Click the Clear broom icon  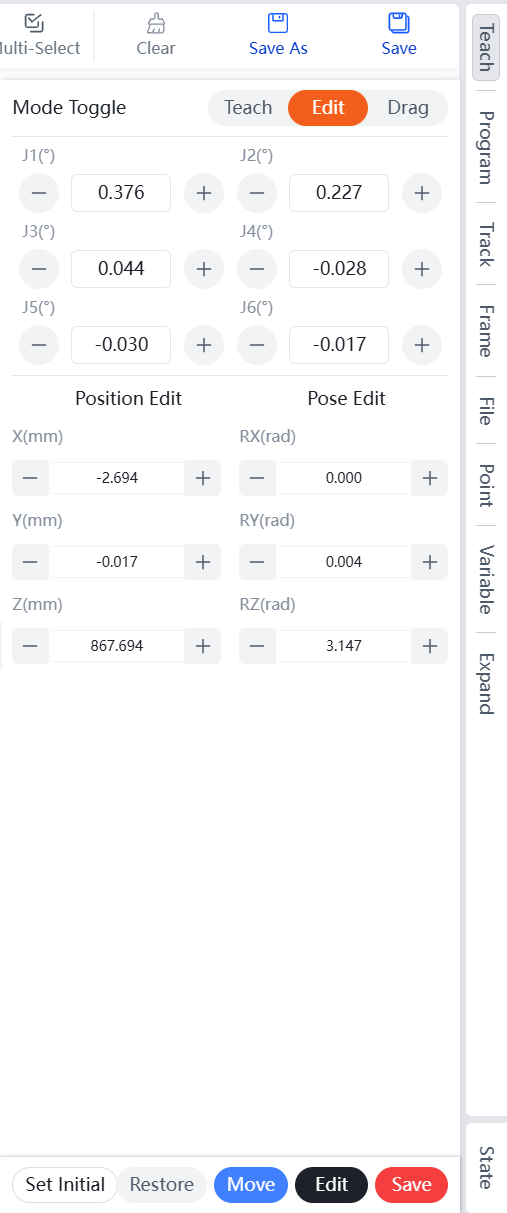click(155, 23)
